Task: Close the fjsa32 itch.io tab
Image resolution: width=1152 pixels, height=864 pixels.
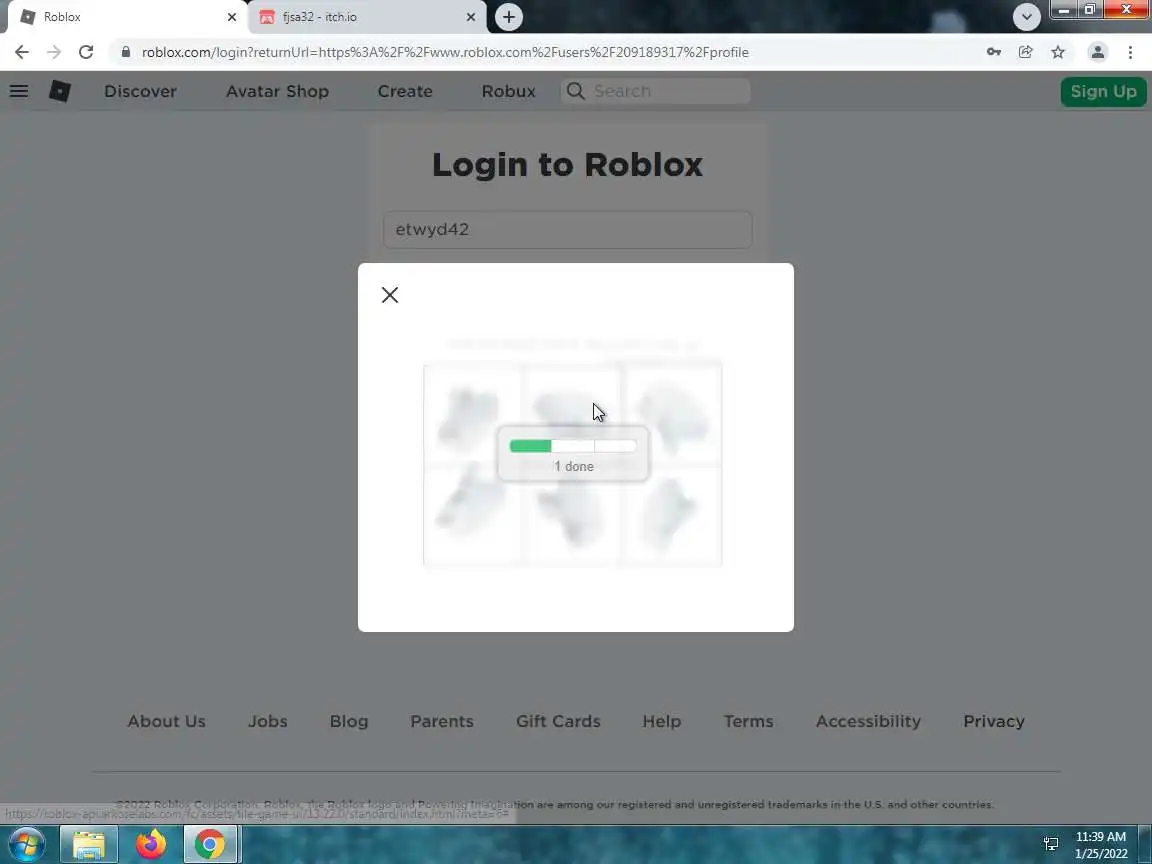Action: click(471, 17)
